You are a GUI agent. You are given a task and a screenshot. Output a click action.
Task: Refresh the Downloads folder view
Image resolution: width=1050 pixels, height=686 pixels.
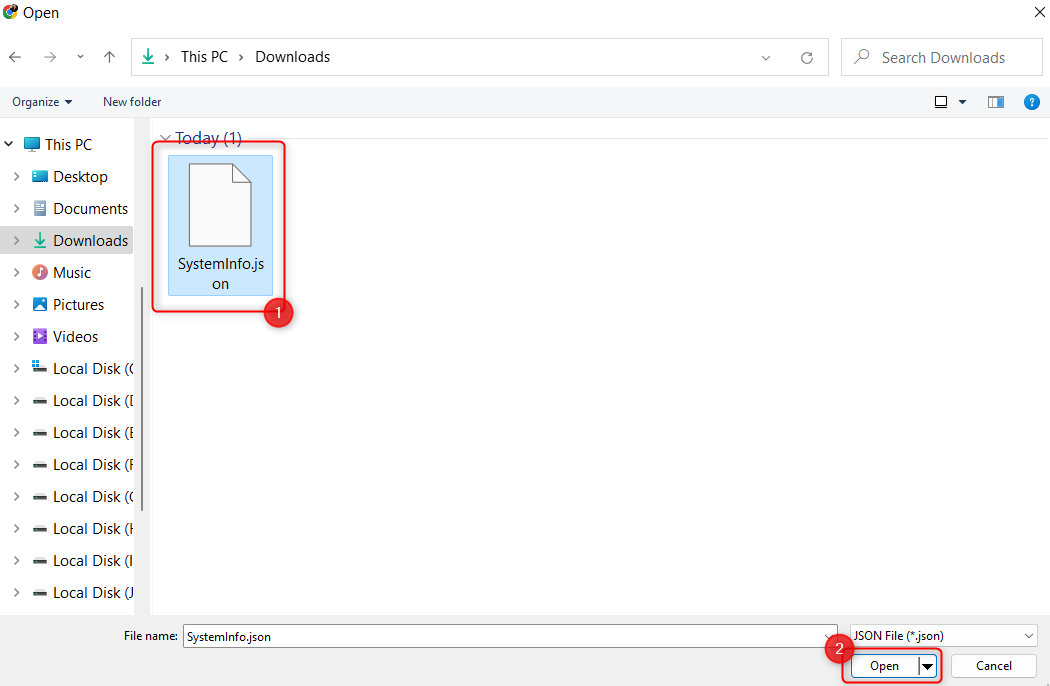pos(807,58)
